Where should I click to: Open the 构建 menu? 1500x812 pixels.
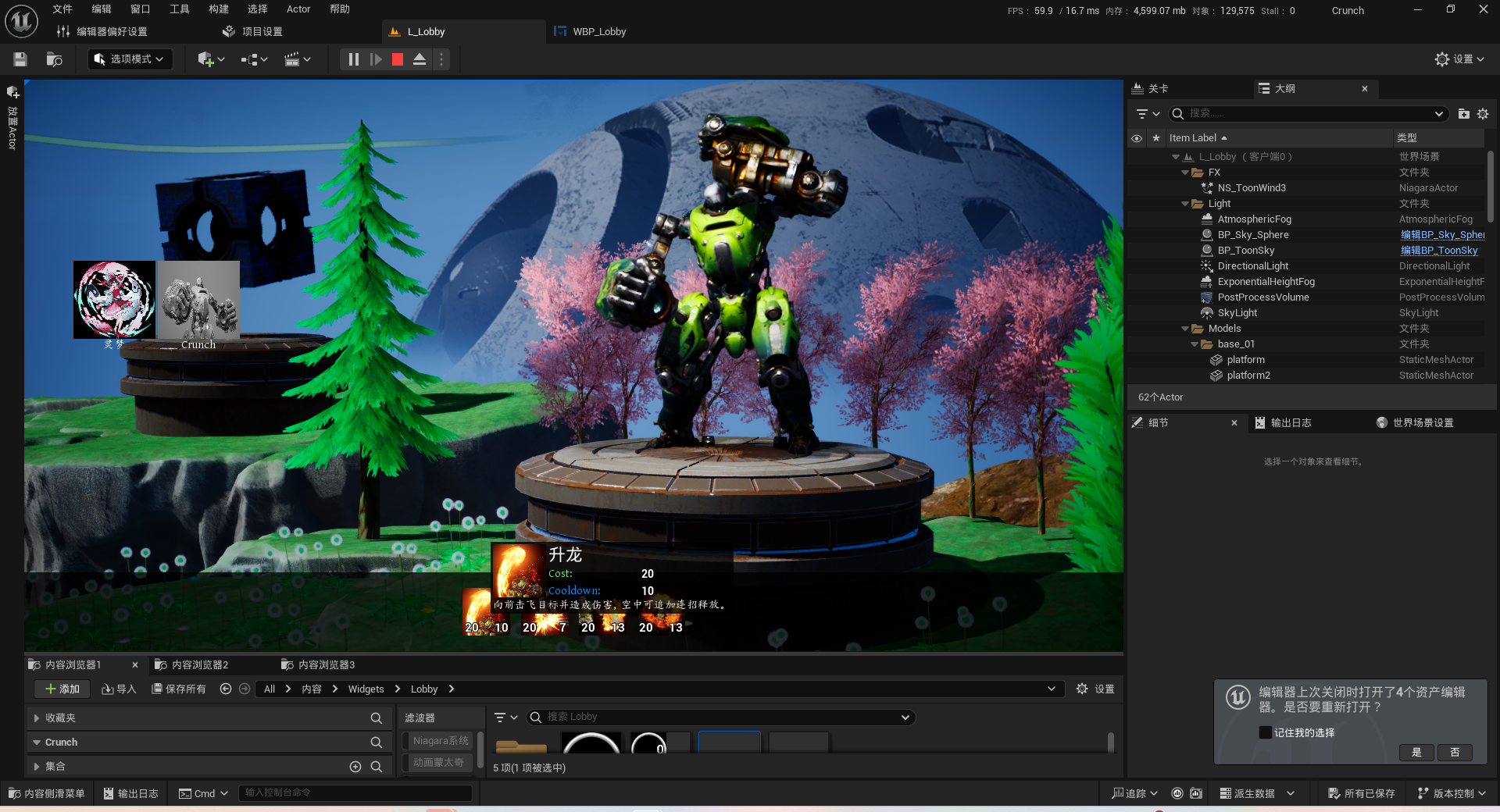pos(219,9)
